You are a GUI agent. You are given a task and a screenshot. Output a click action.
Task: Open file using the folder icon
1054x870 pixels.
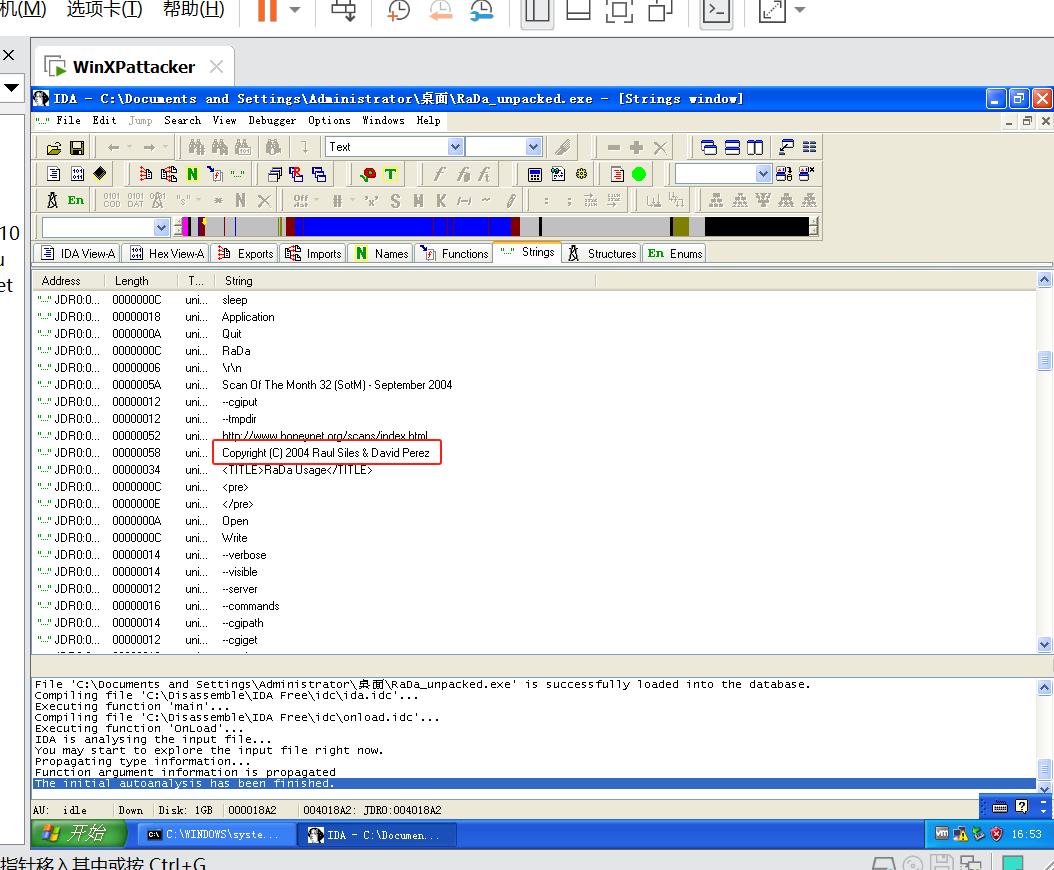tap(54, 148)
